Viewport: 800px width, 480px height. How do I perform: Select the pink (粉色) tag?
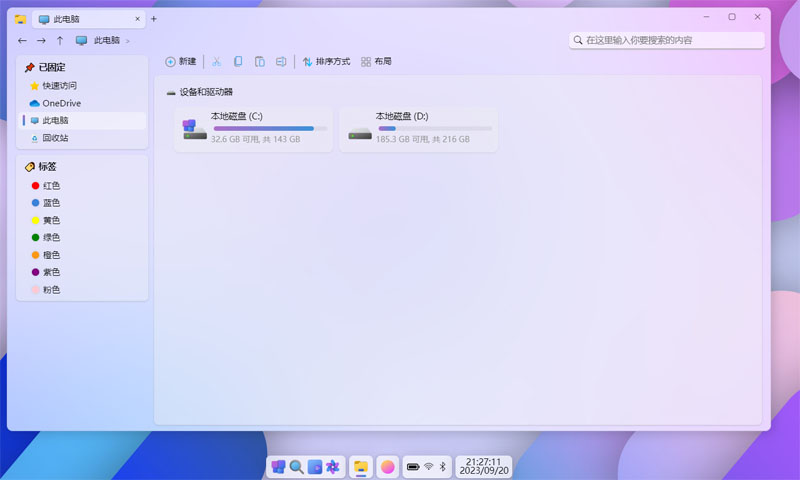coord(46,290)
